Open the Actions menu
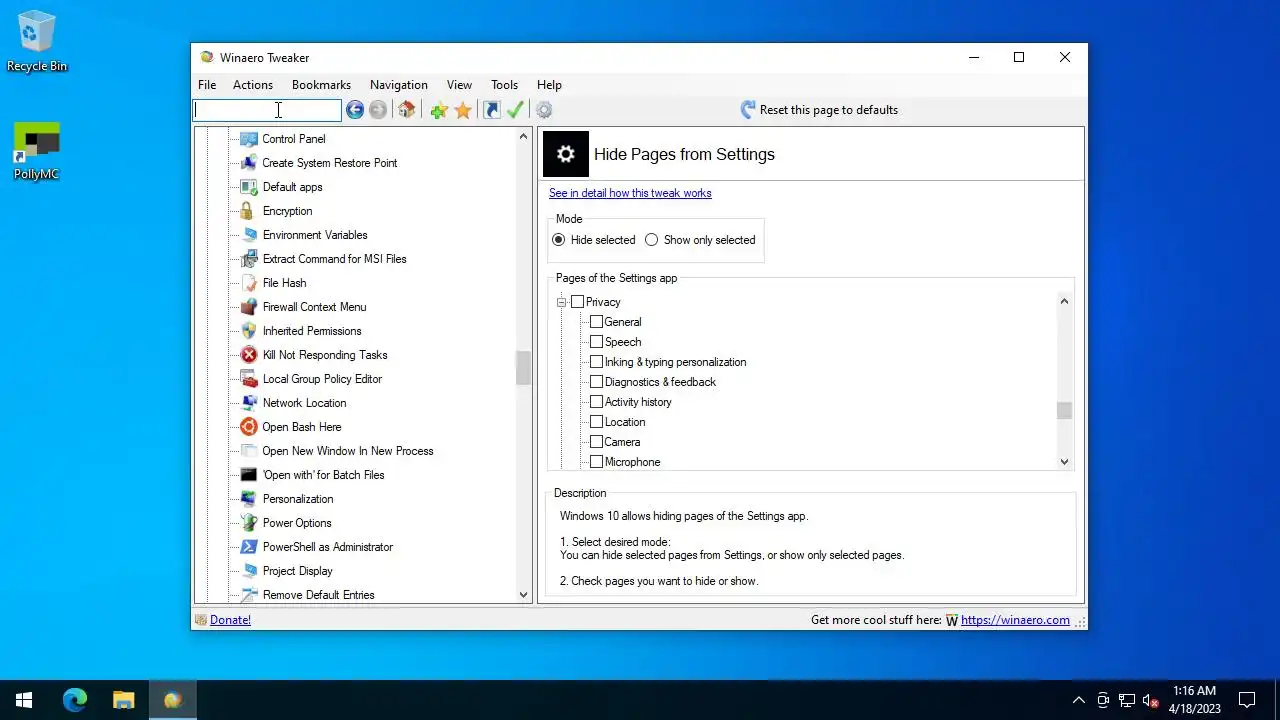 [253, 85]
